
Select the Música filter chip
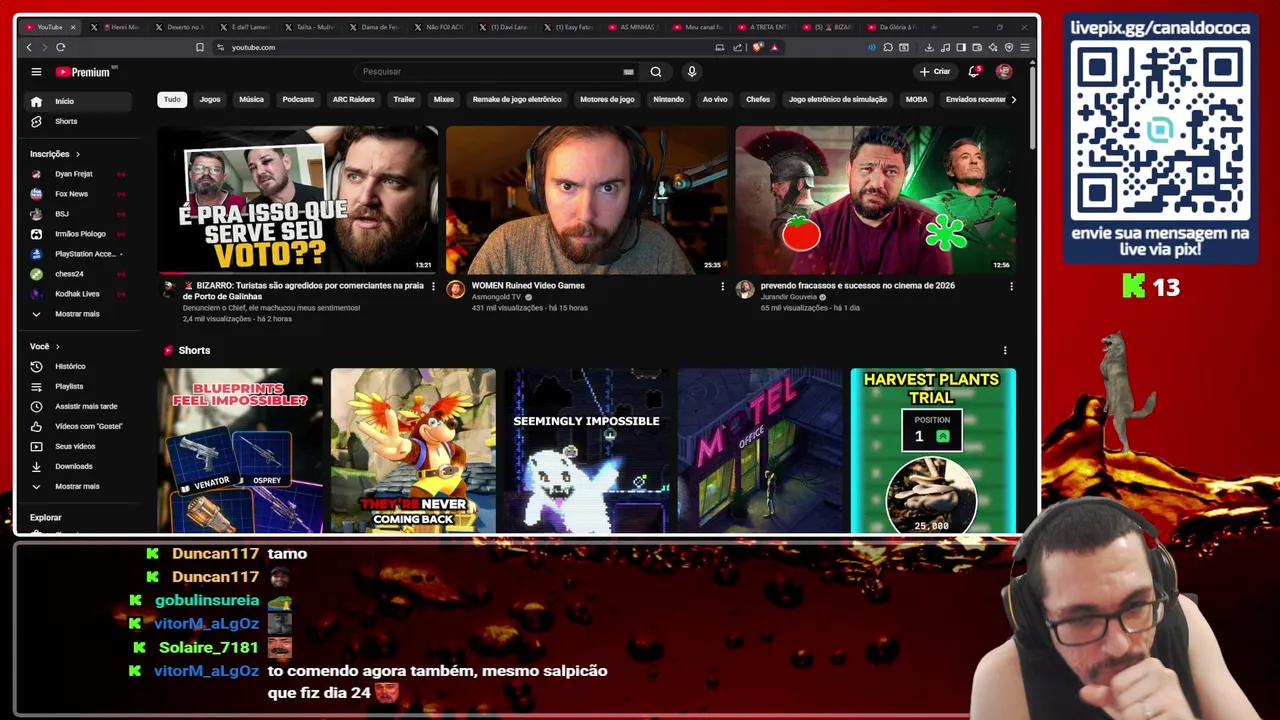(x=251, y=99)
